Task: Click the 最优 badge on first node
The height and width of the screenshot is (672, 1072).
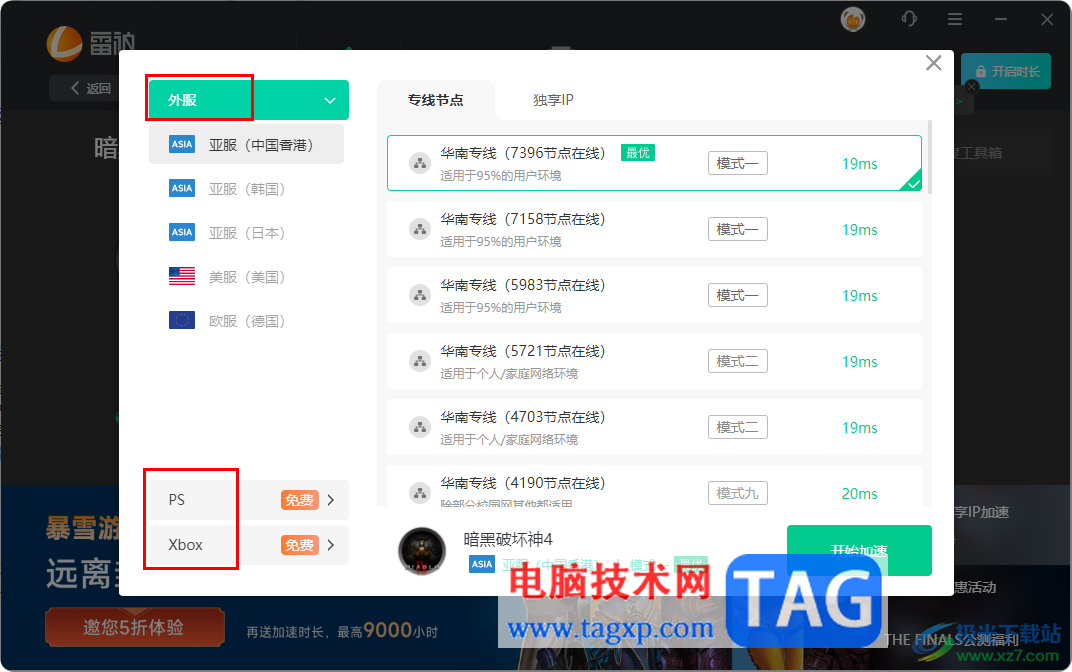Action: click(638, 152)
